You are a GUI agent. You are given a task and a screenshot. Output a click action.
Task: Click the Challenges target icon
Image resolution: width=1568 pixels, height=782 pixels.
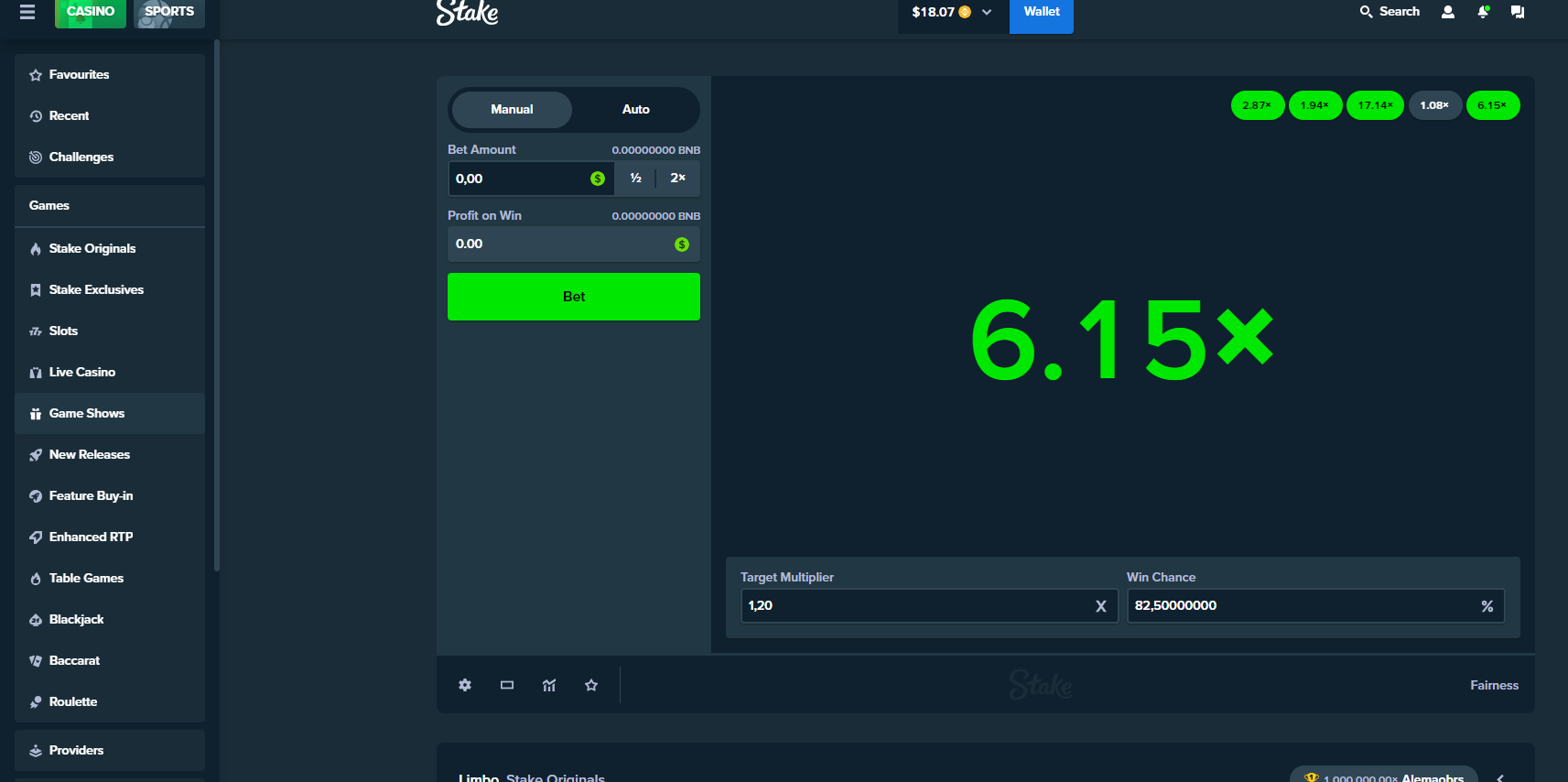coord(36,157)
